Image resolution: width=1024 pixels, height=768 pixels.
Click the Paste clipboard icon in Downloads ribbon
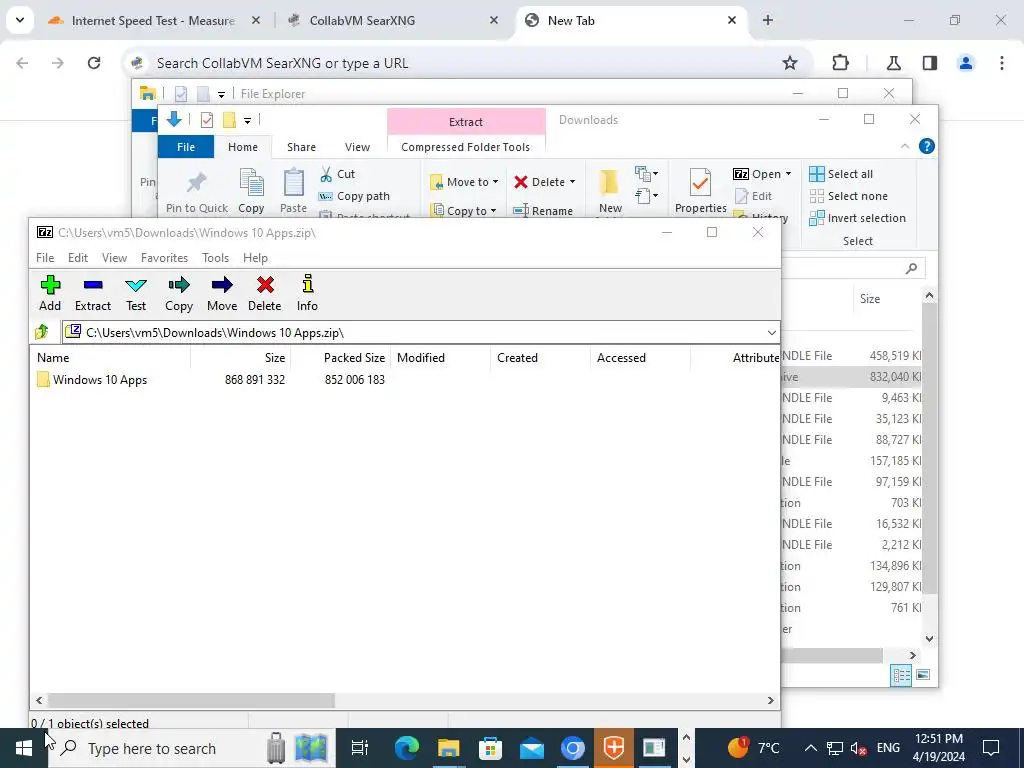[x=293, y=182]
